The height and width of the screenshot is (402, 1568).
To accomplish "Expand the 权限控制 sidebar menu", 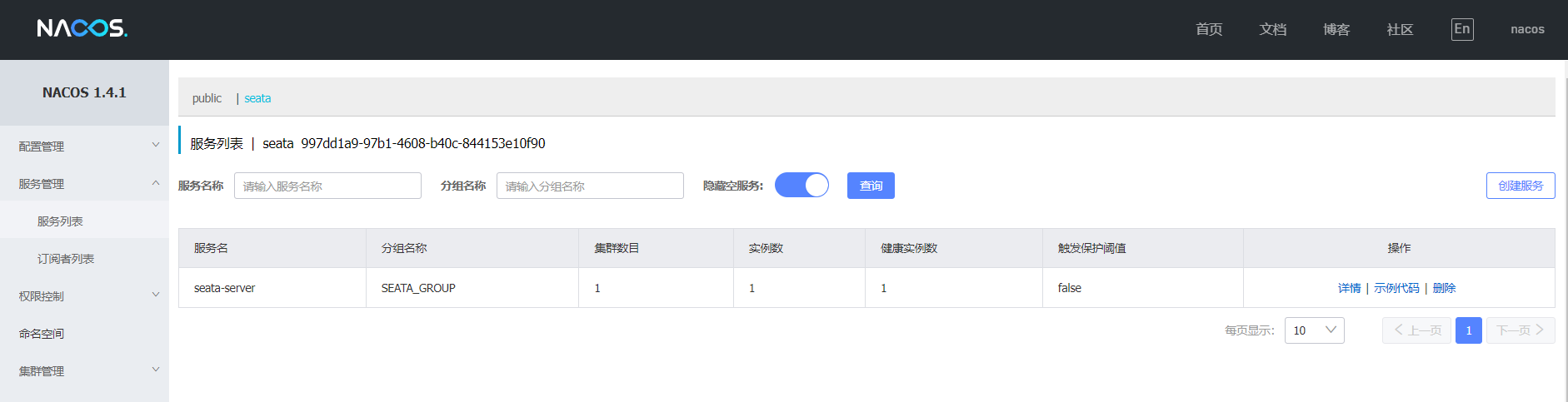I will [84, 295].
